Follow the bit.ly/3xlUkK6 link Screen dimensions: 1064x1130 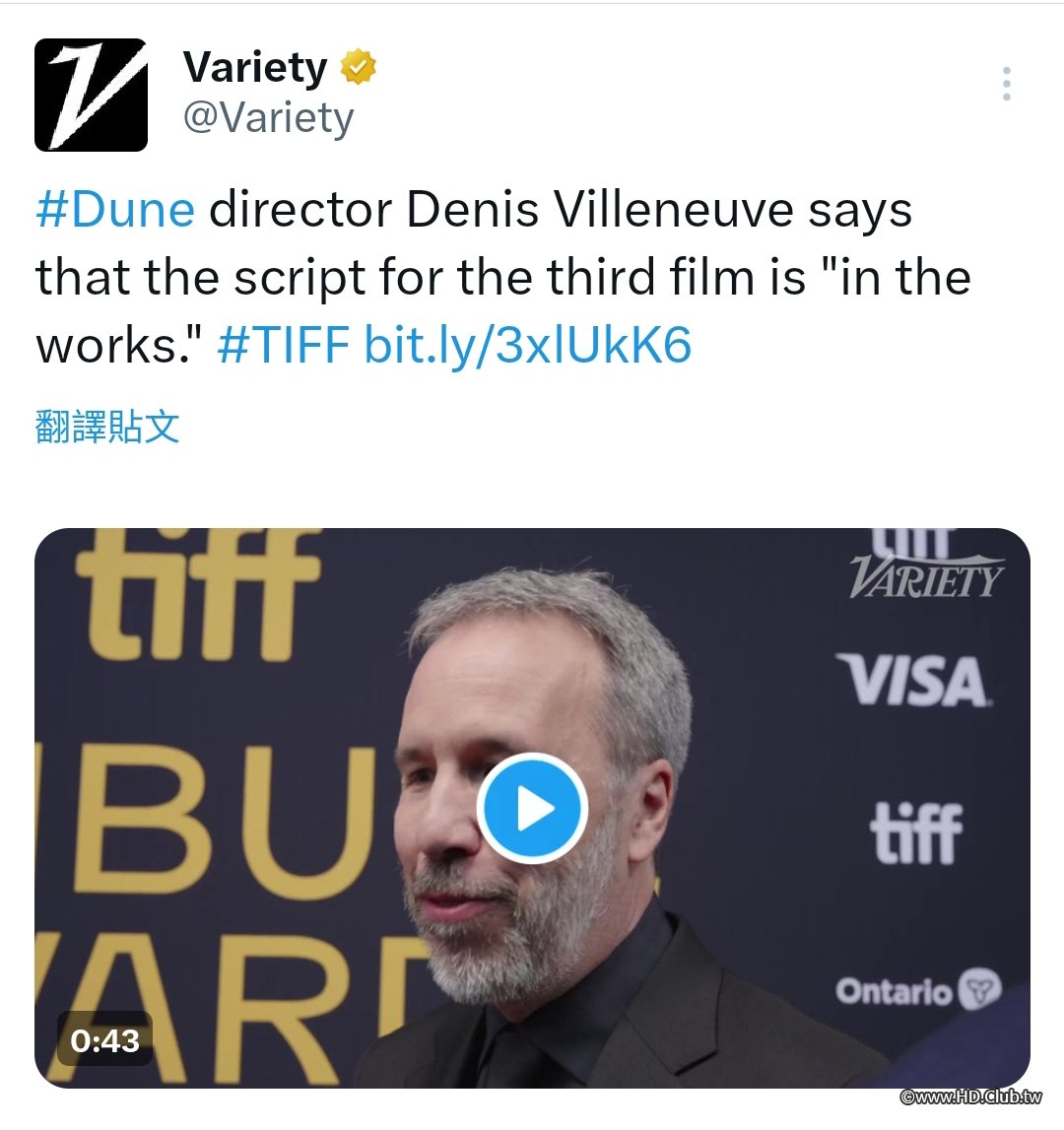click(x=528, y=344)
